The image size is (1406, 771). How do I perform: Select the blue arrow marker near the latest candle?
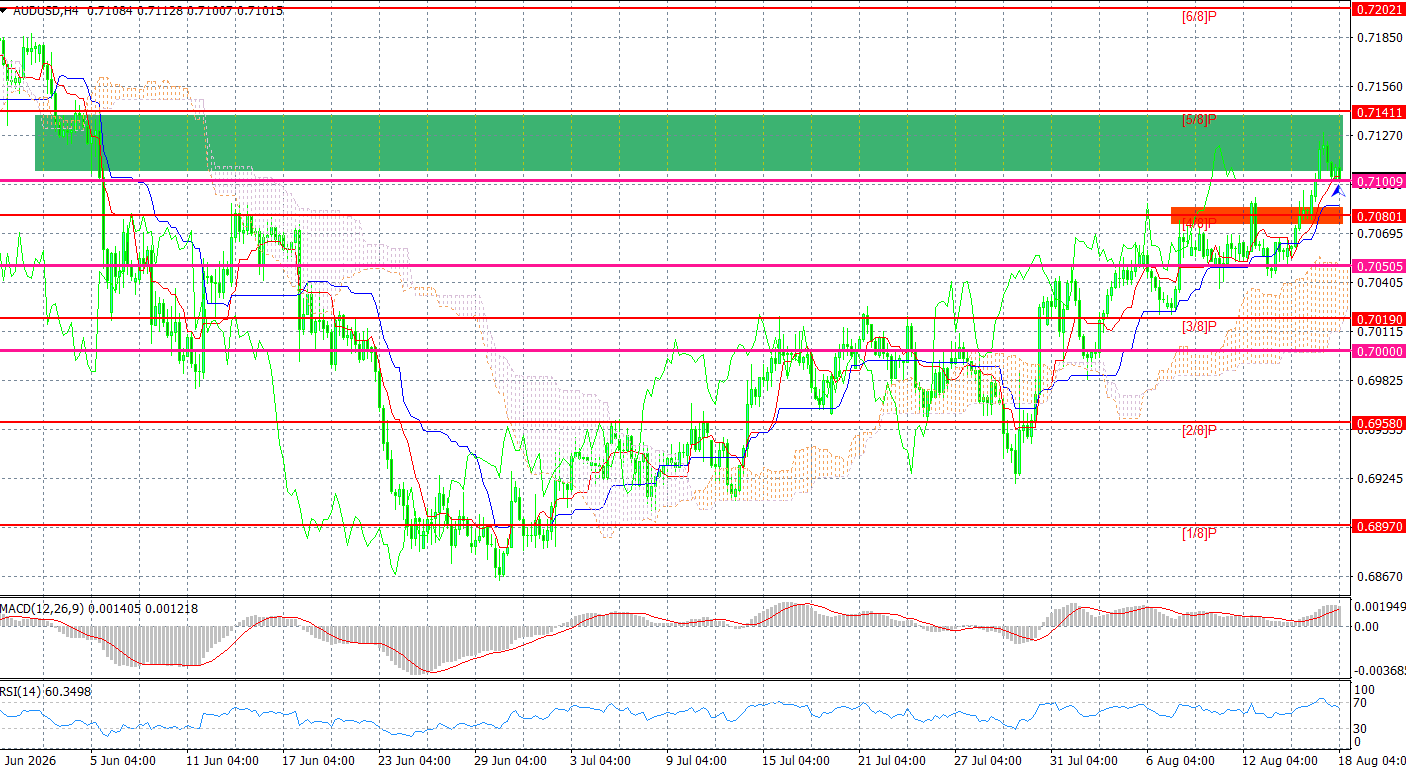1337,190
